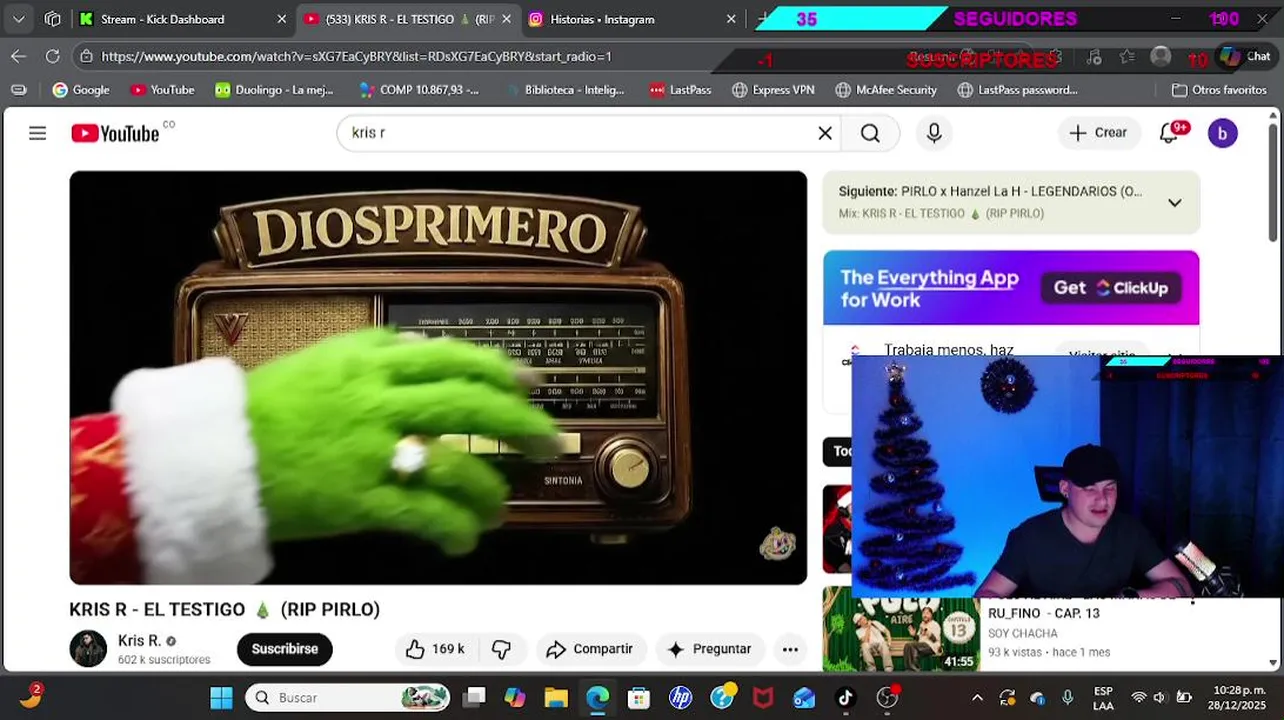The width and height of the screenshot is (1284, 720).
Task: Open TikTok from the taskbar
Action: tap(845, 698)
